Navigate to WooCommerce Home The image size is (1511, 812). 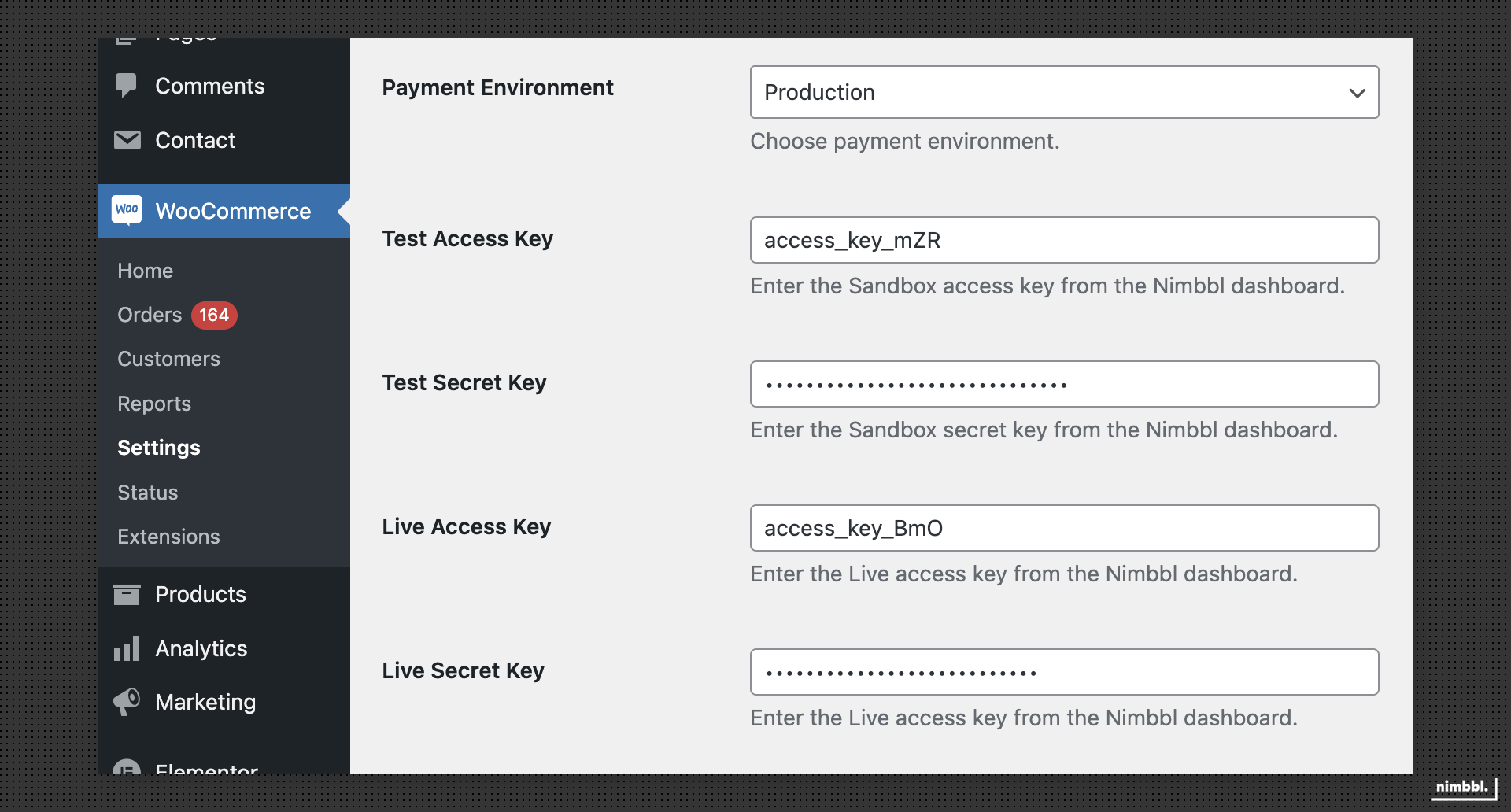click(145, 270)
